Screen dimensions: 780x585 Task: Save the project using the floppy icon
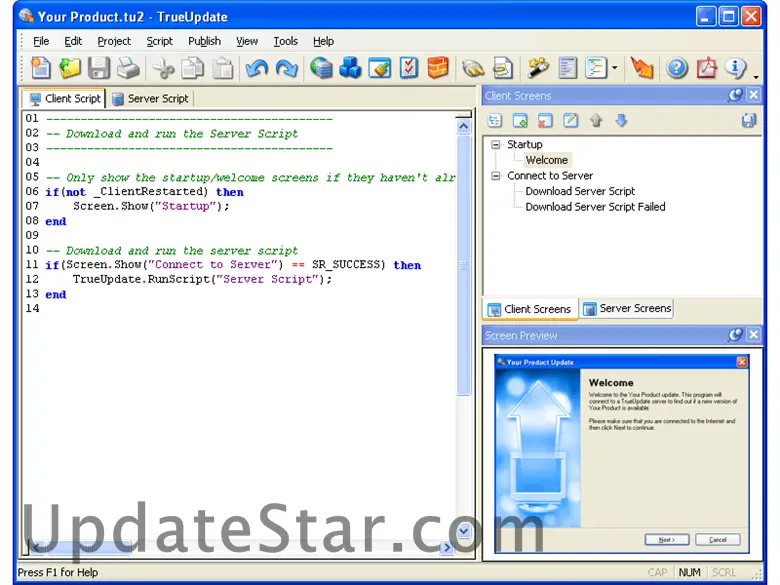[x=98, y=68]
